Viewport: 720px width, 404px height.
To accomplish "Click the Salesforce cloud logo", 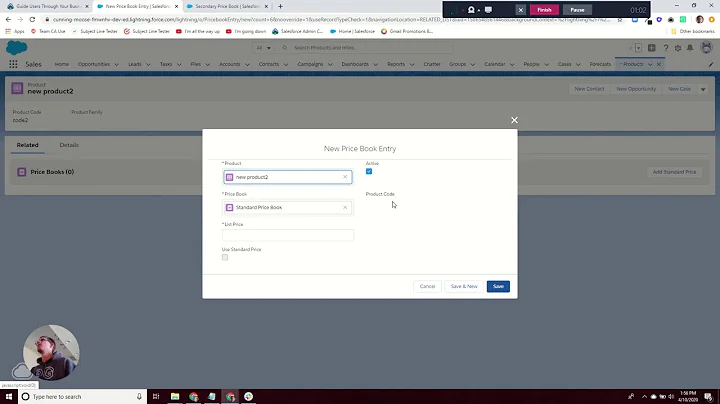I will pos(17,48).
